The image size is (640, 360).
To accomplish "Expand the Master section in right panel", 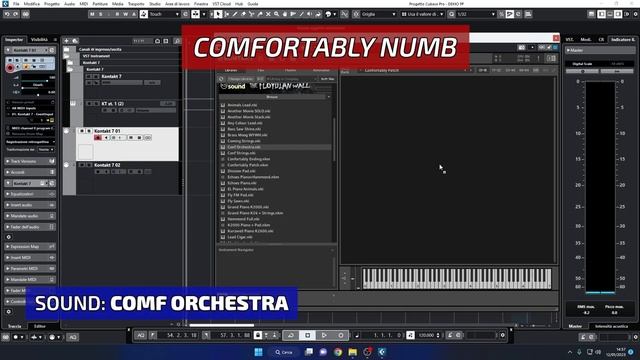I will (600, 50).
